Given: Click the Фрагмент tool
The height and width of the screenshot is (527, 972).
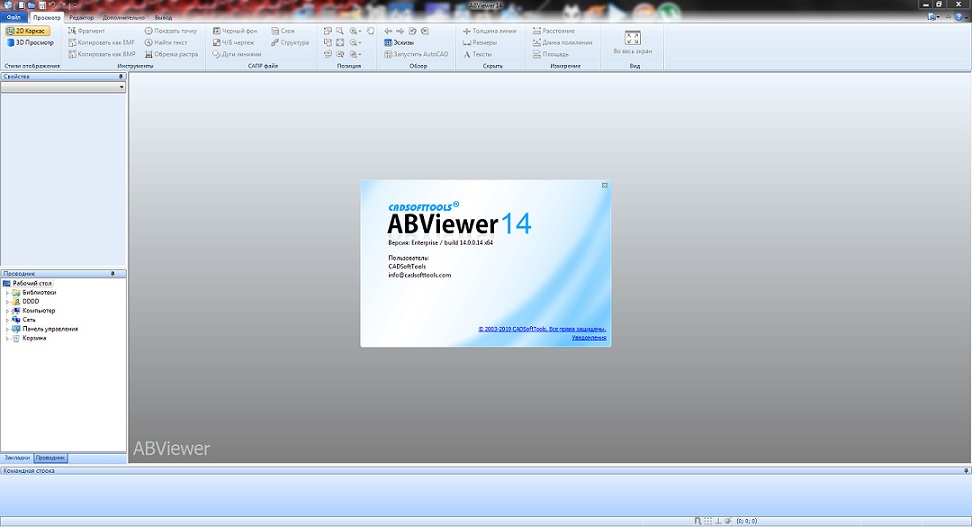Looking at the screenshot, I should 86,30.
